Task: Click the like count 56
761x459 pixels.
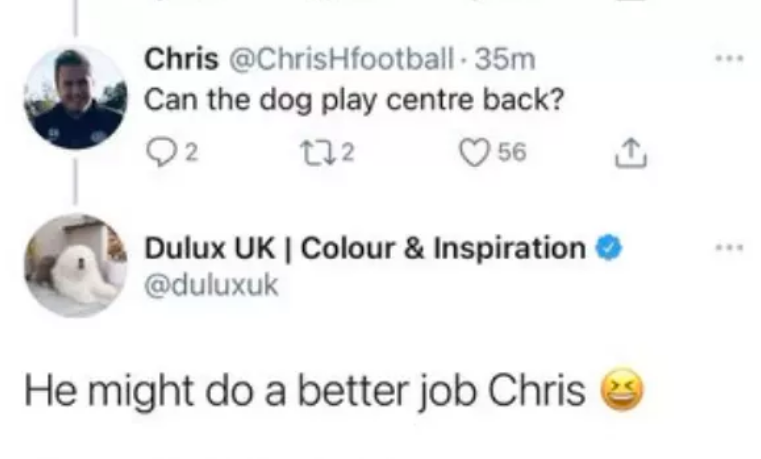Action: pos(511,154)
